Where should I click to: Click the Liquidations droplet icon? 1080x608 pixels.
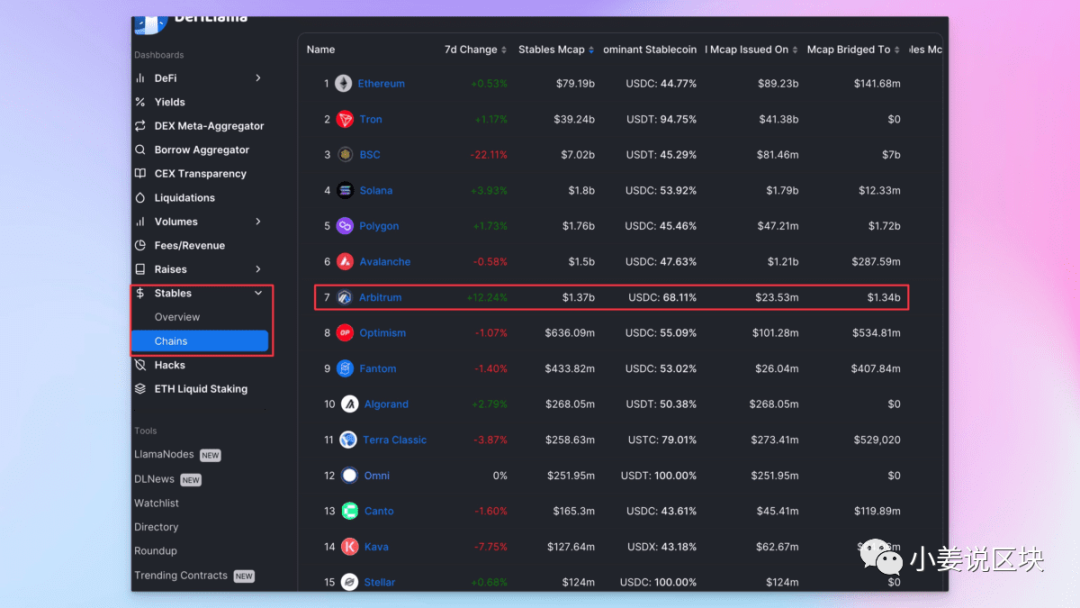[x=141, y=198]
